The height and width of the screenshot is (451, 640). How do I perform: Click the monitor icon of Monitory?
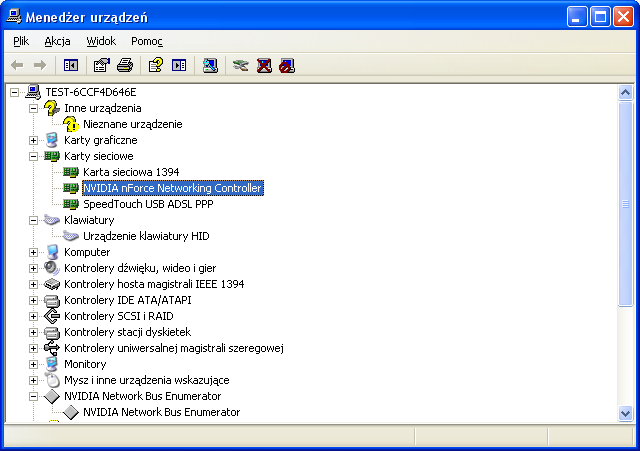[x=52, y=364]
